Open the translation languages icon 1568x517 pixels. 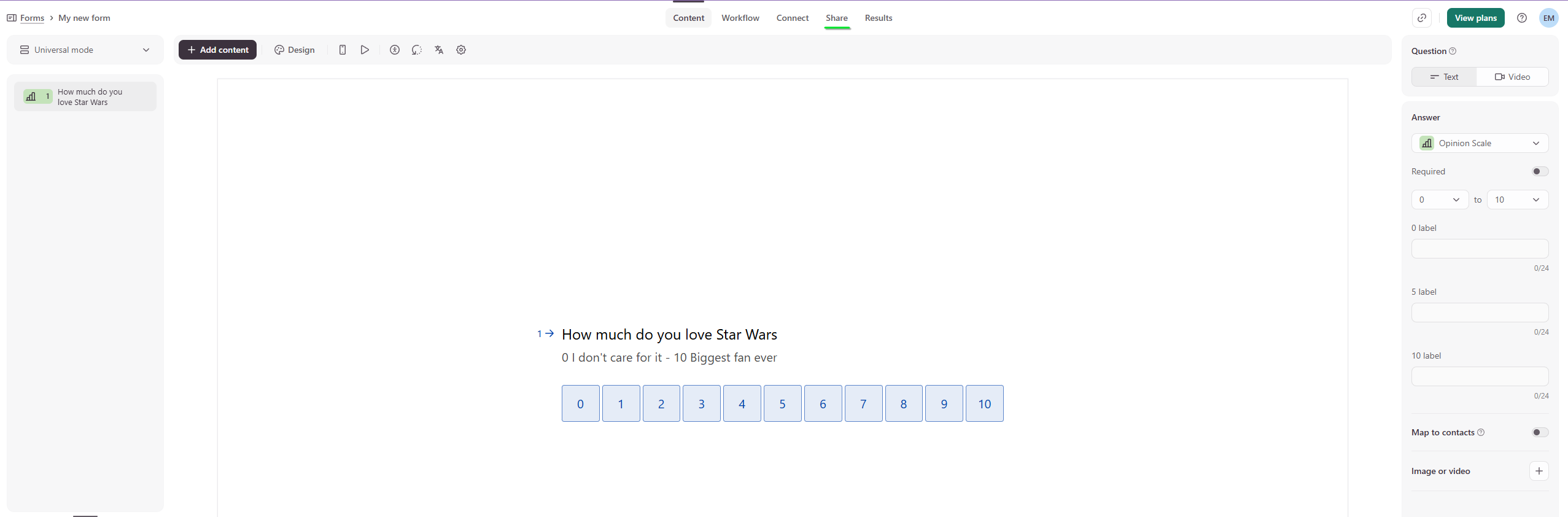(439, 50)
